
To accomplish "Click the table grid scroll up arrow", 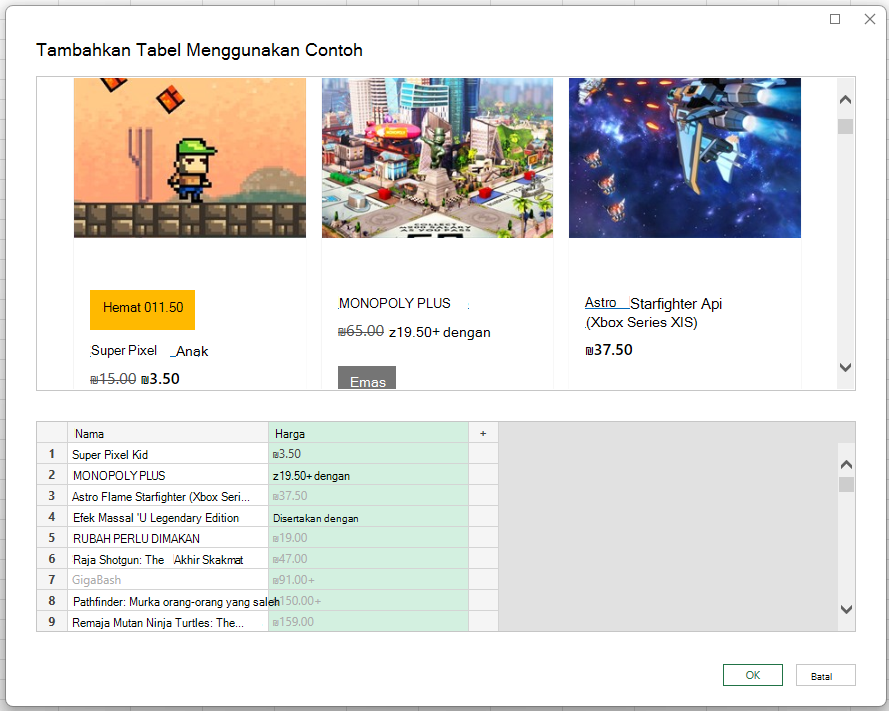I will (846, 464).
